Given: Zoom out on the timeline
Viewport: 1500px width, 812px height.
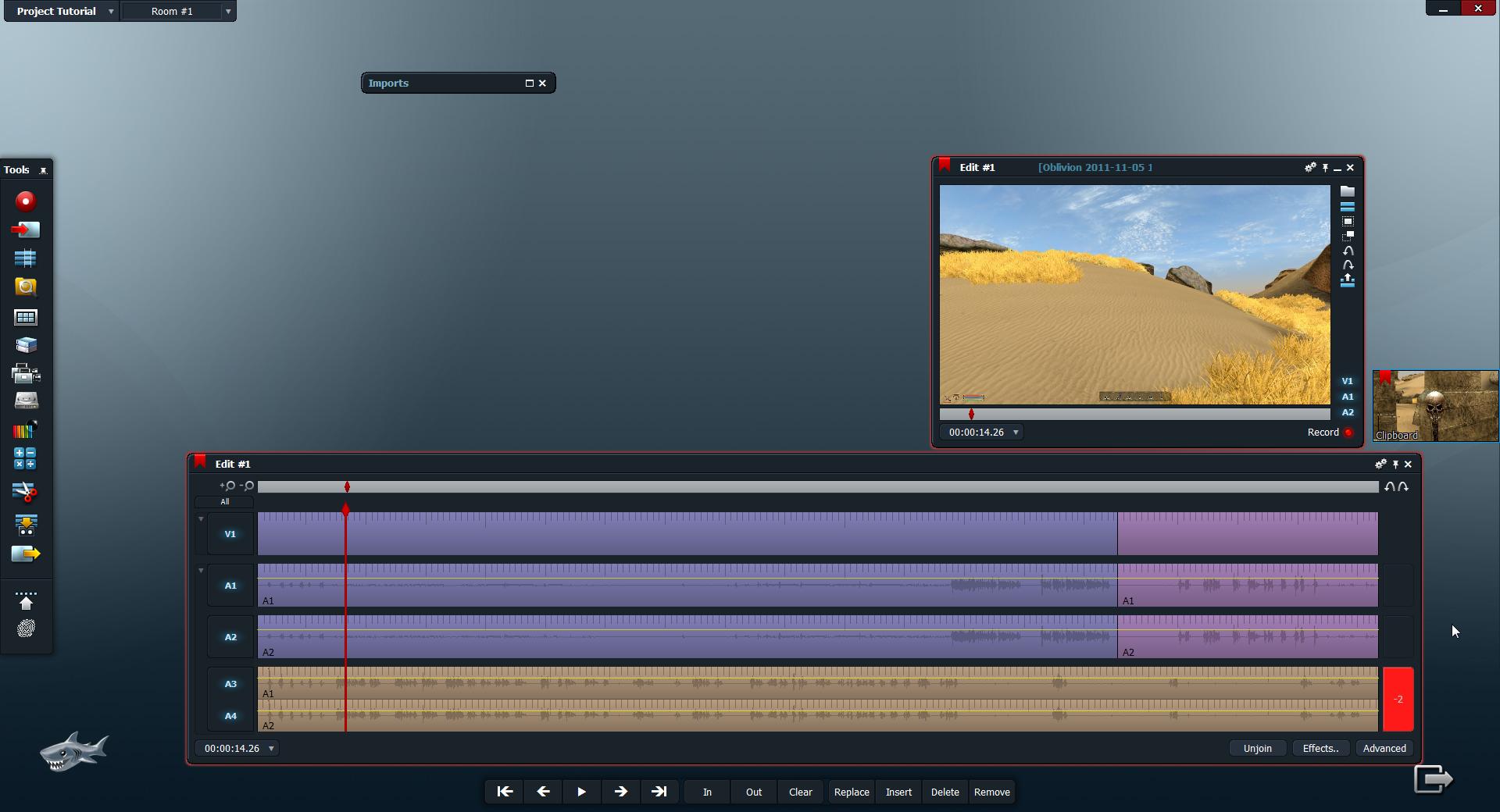Looking at the screenshot, I should (246, 486).
